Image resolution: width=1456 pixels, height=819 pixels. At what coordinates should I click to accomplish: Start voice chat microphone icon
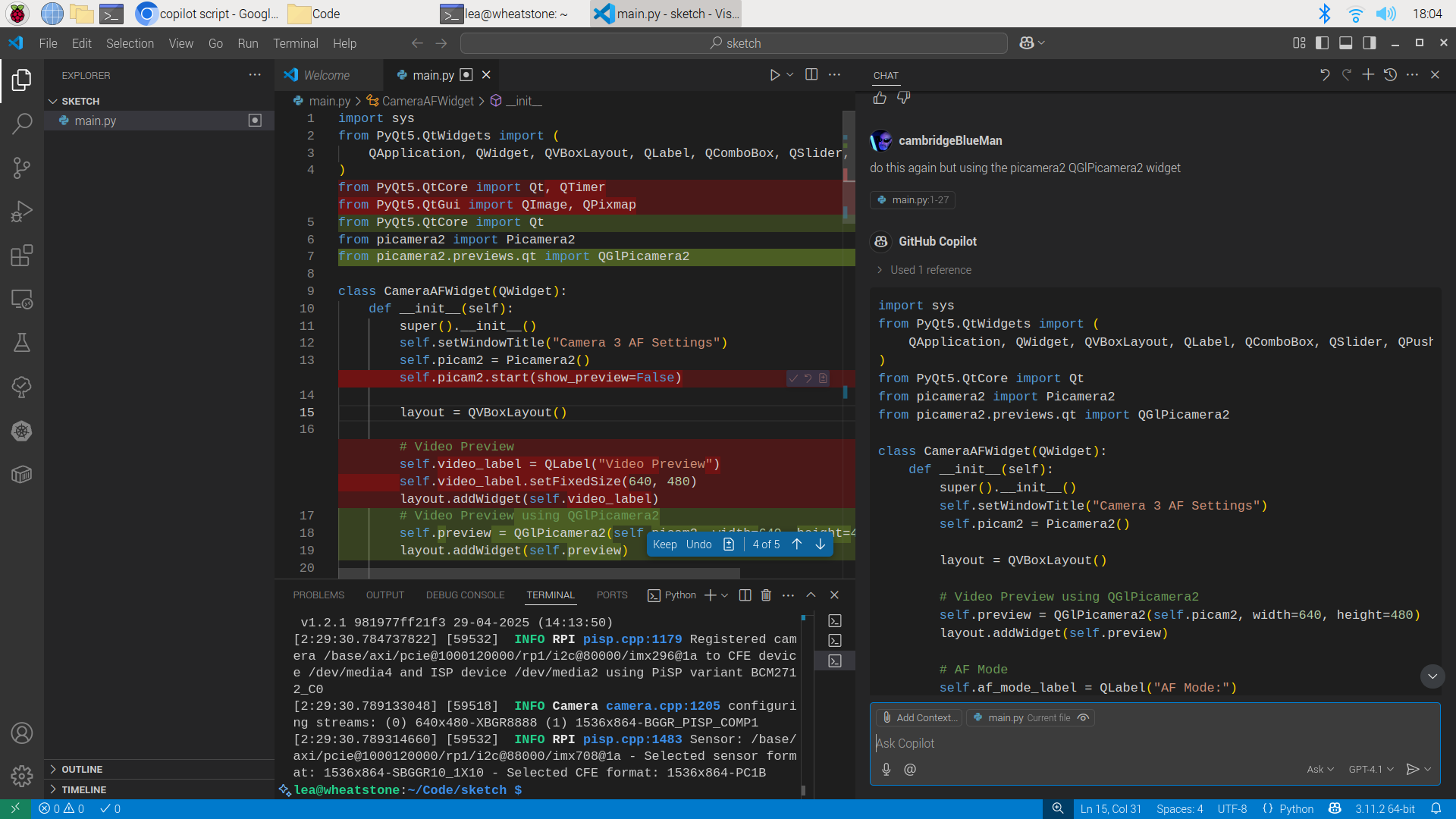click(886, 769)
